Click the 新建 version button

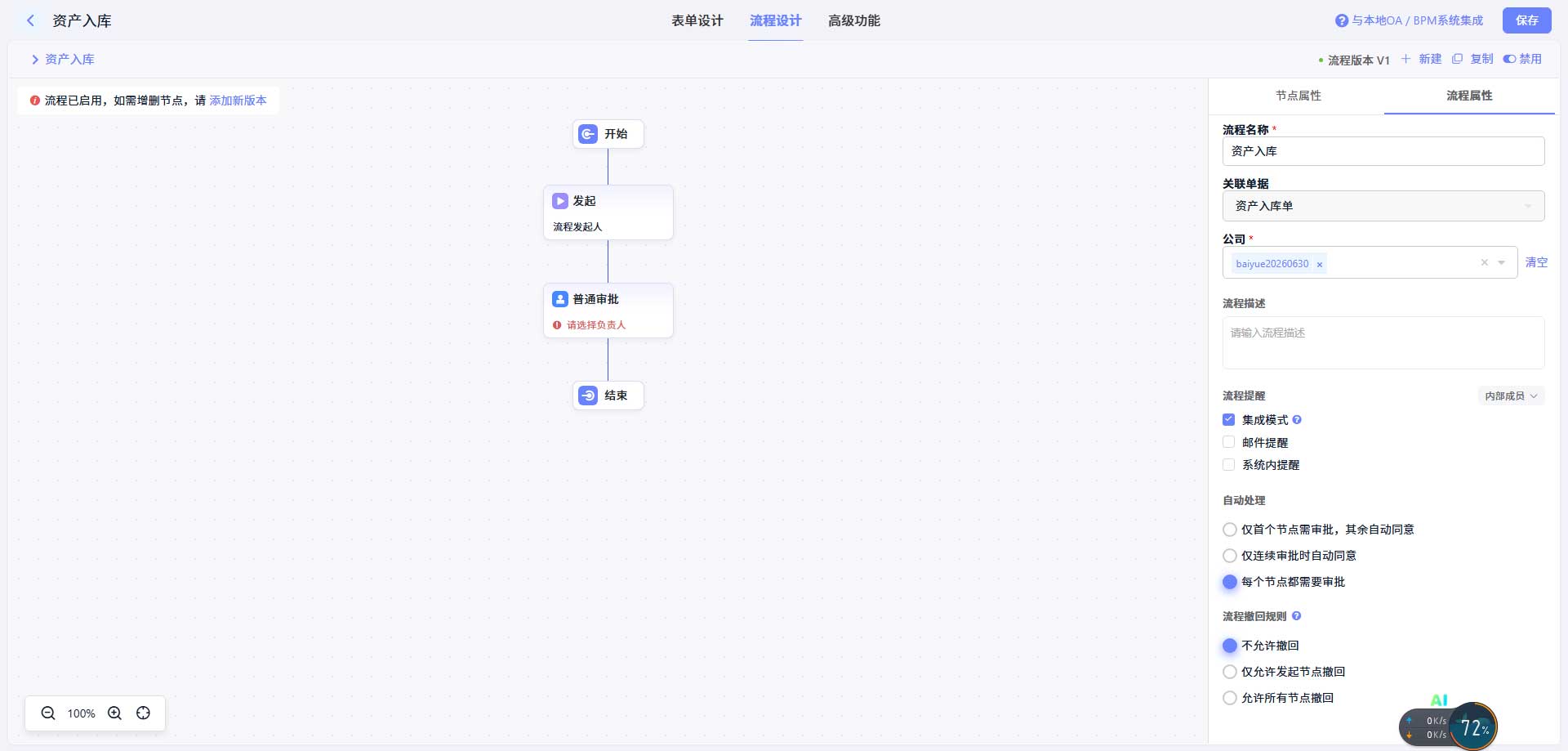pos(1430,59)
